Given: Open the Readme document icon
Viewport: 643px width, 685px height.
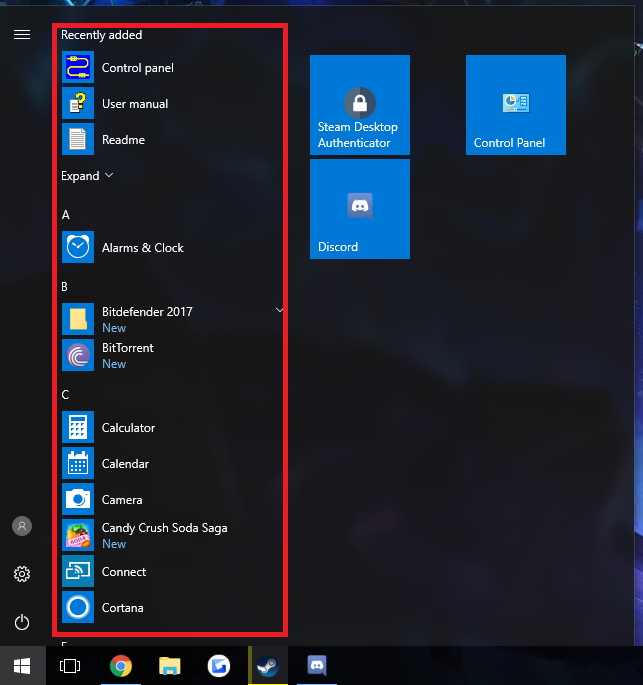Looking at the screenshot, I should click(78, 139).
